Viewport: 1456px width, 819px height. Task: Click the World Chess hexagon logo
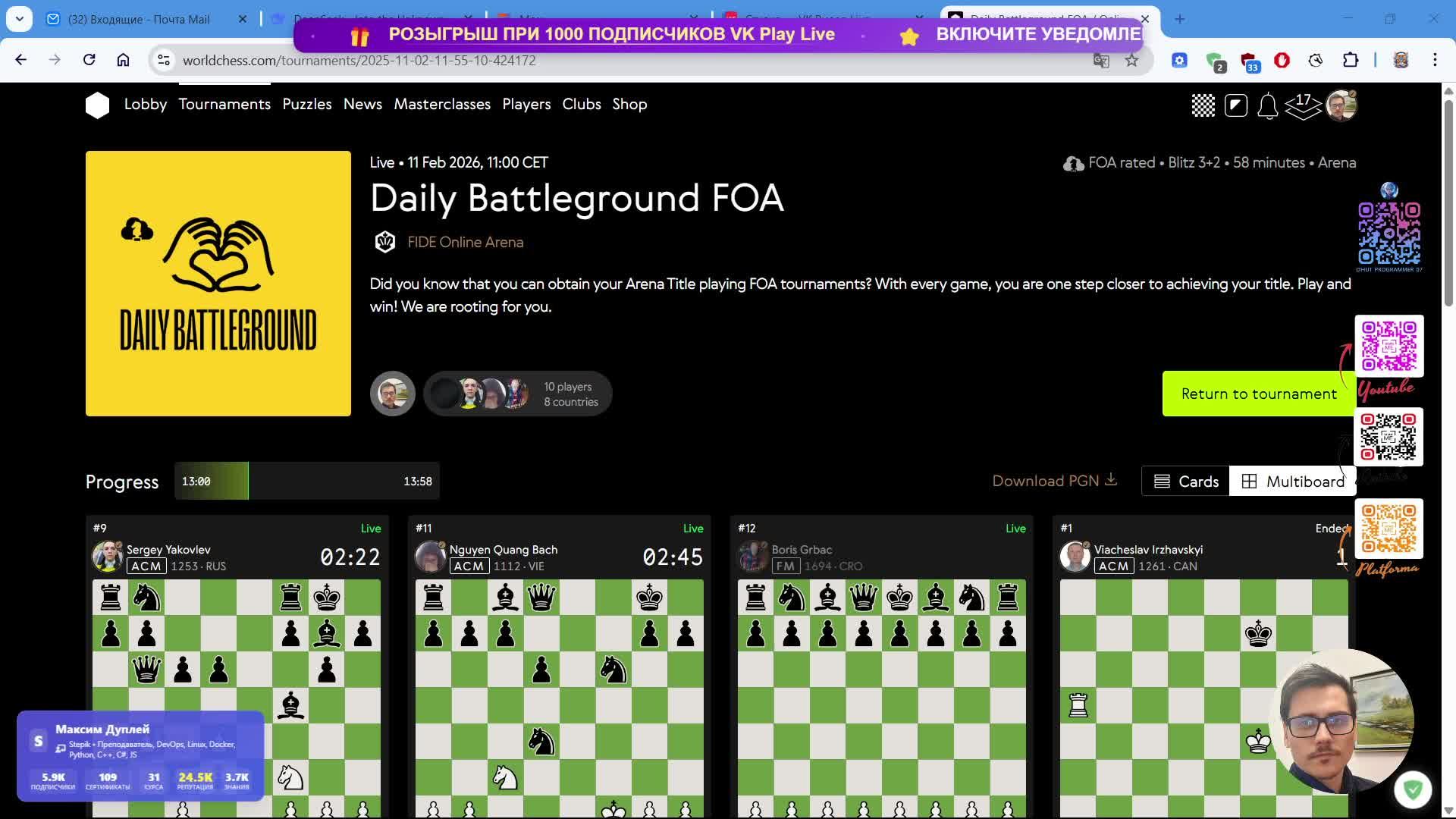pos(97,105)
